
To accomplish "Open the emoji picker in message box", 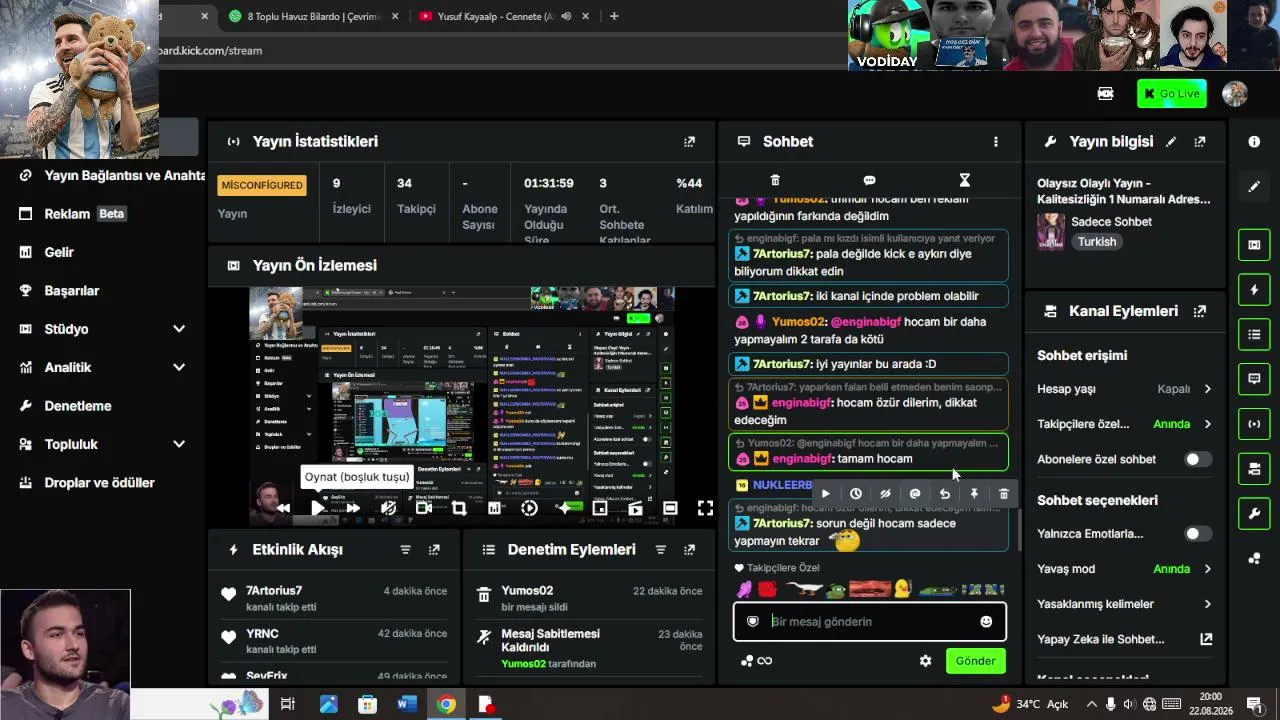I will [986, 622].
